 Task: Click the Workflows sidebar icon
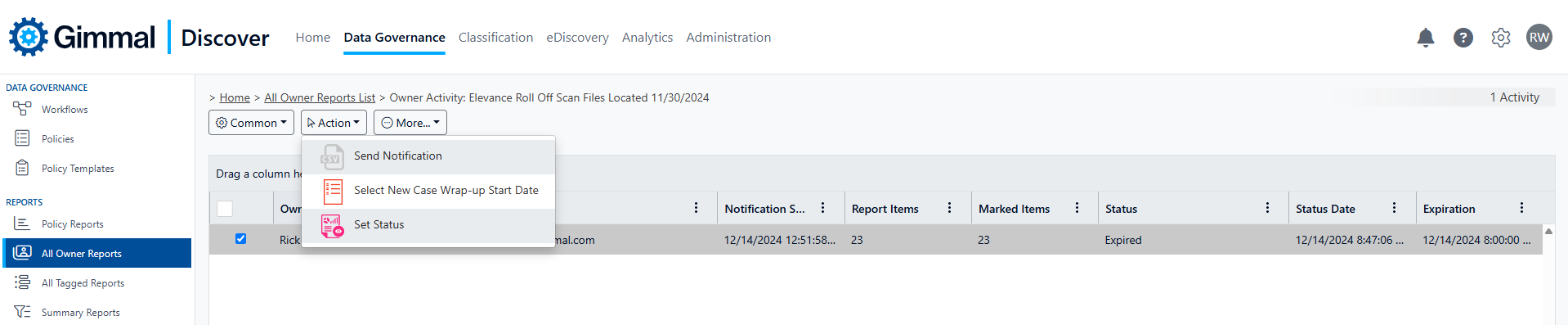[22, 109]
